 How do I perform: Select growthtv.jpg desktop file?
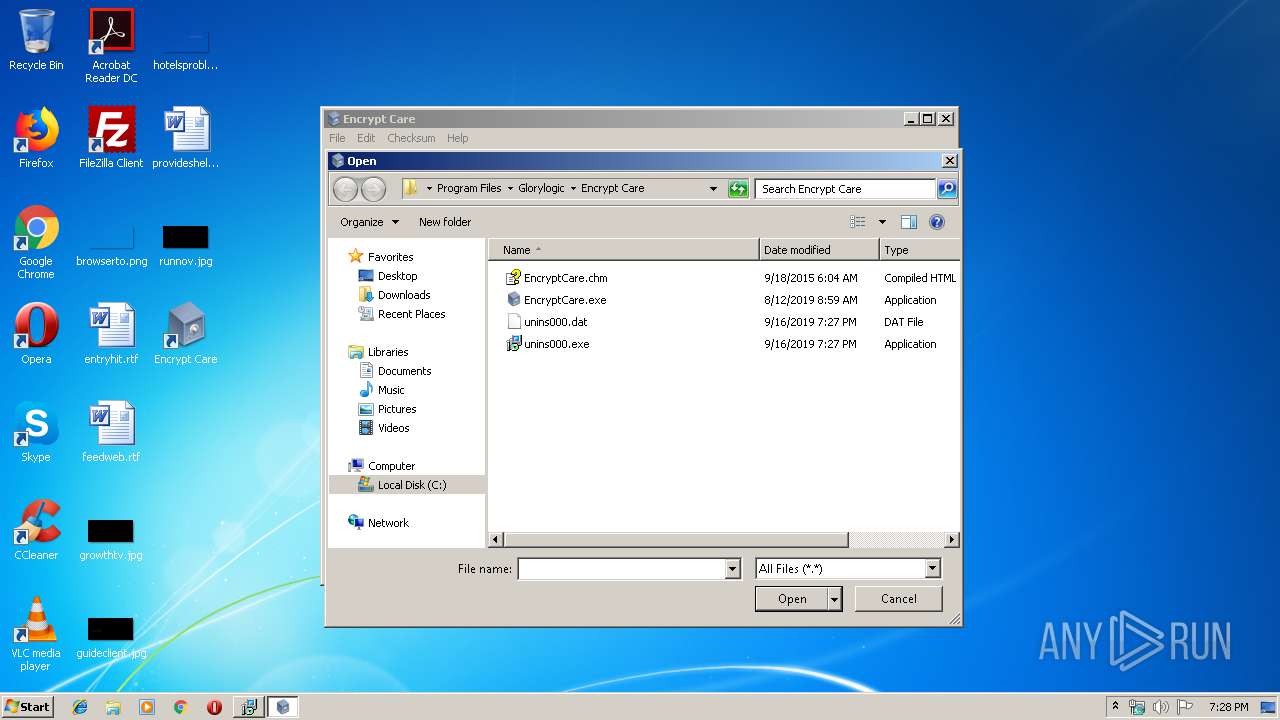111,540
